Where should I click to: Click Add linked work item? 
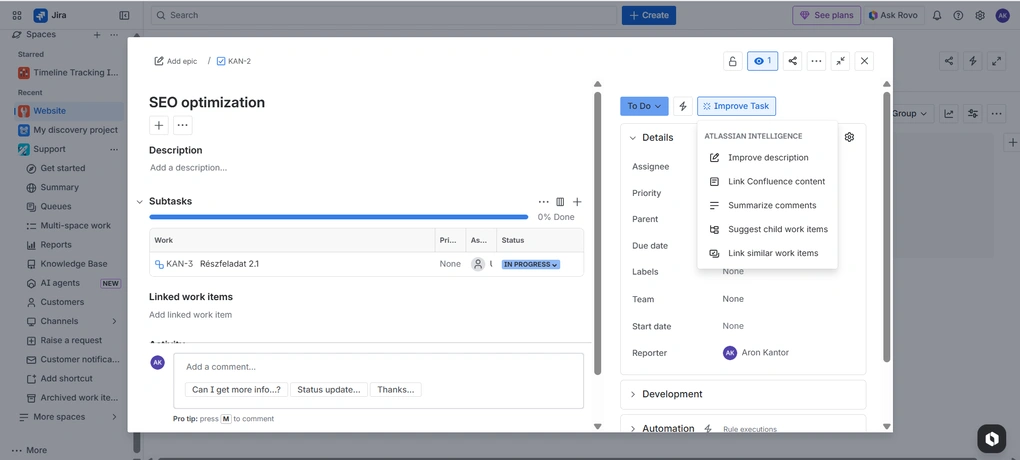point(191,315)
